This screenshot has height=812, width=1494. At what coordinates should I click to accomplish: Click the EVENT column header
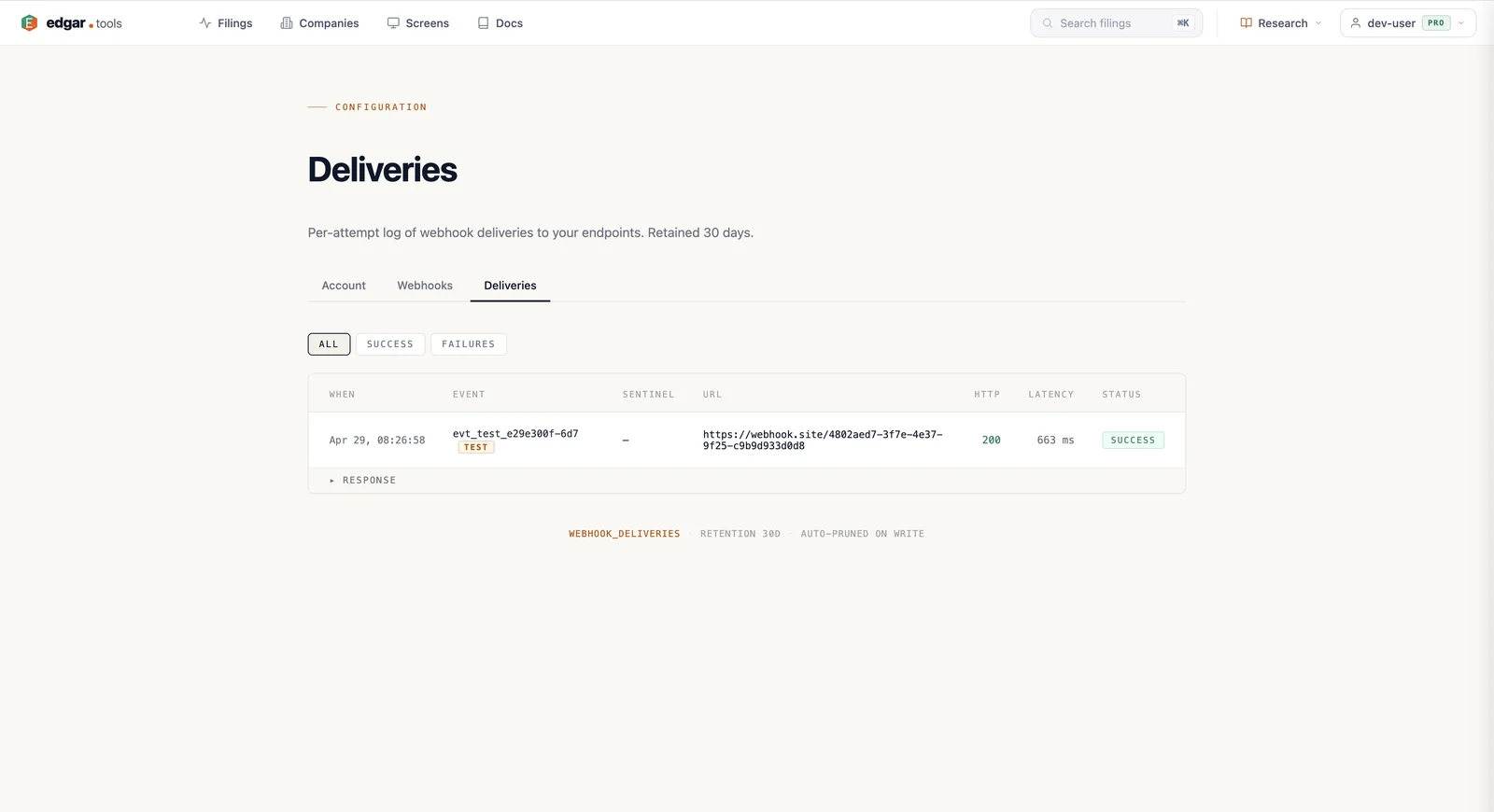(x=469, y=395)
